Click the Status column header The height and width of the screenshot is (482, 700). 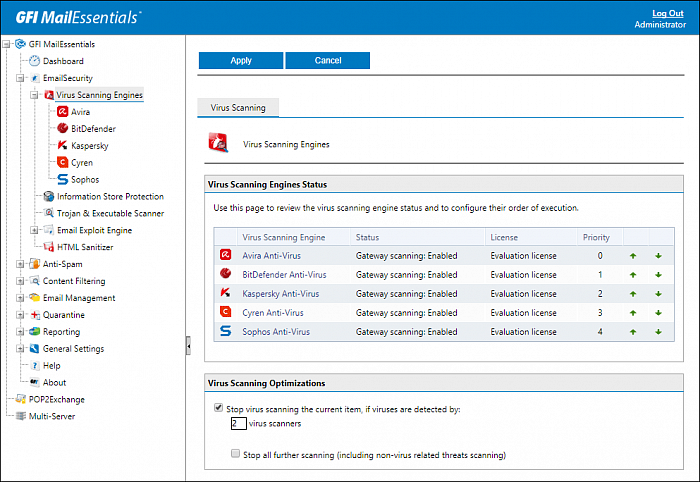click(x=367, y=237)
